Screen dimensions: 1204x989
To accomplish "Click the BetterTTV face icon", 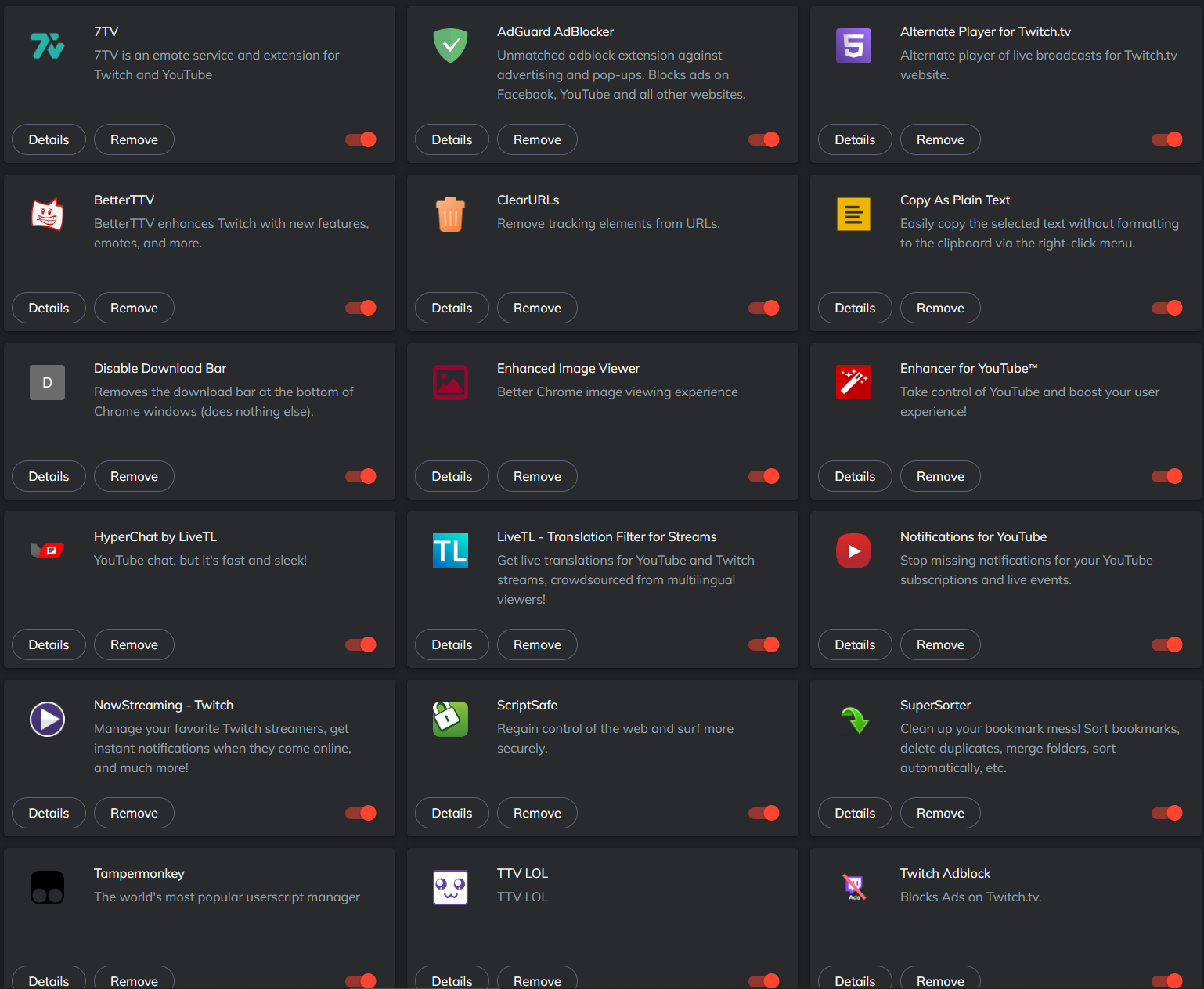I will pos(48,215).
